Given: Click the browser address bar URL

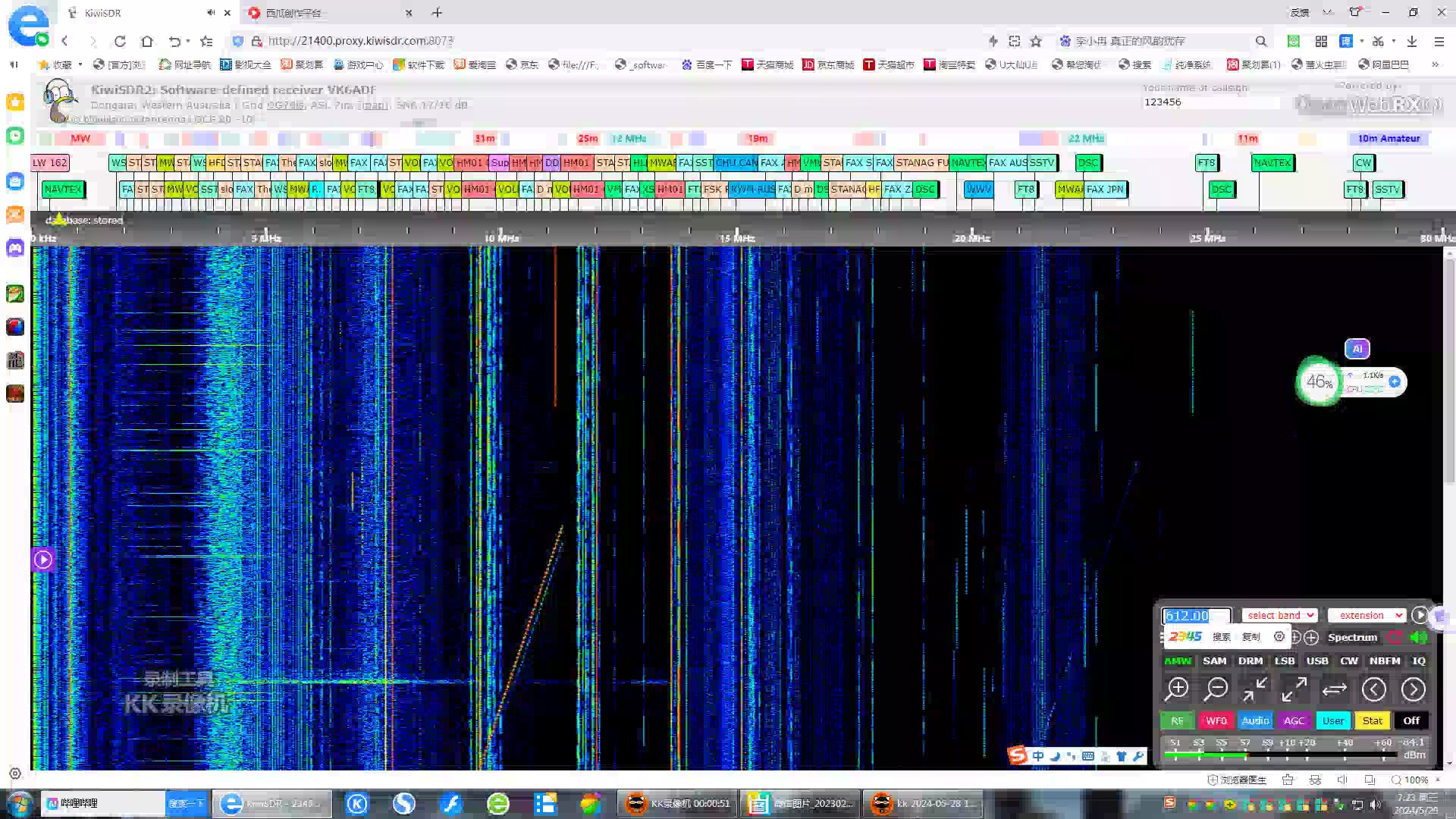Looking at the screenshot, I should coord(360,41).
